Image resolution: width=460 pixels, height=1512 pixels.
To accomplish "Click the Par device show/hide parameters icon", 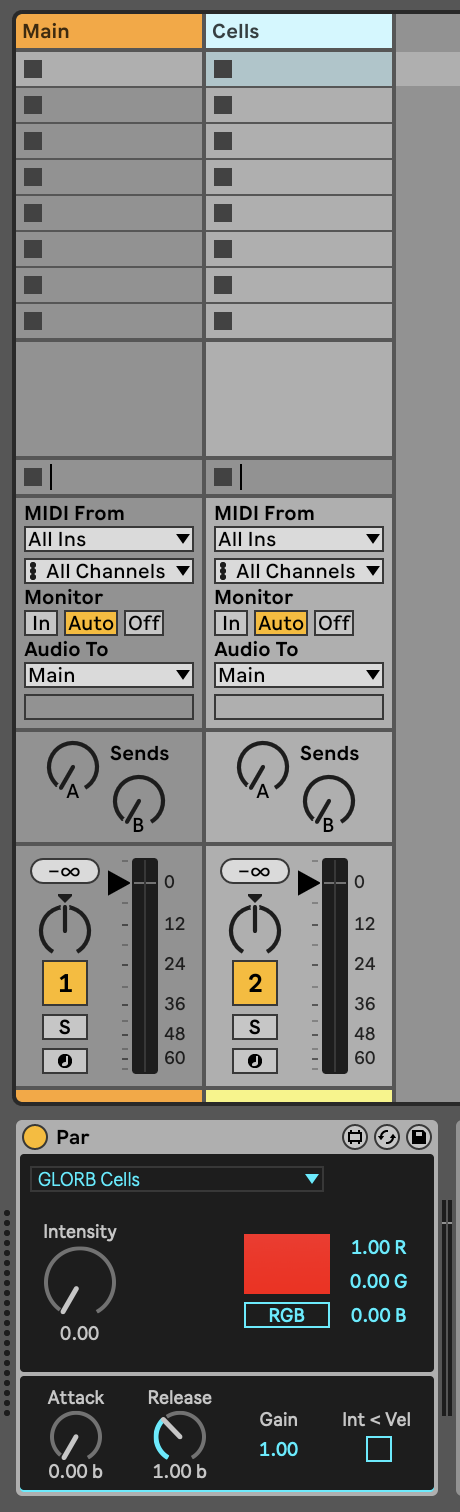I will [x=354, y=1137].
